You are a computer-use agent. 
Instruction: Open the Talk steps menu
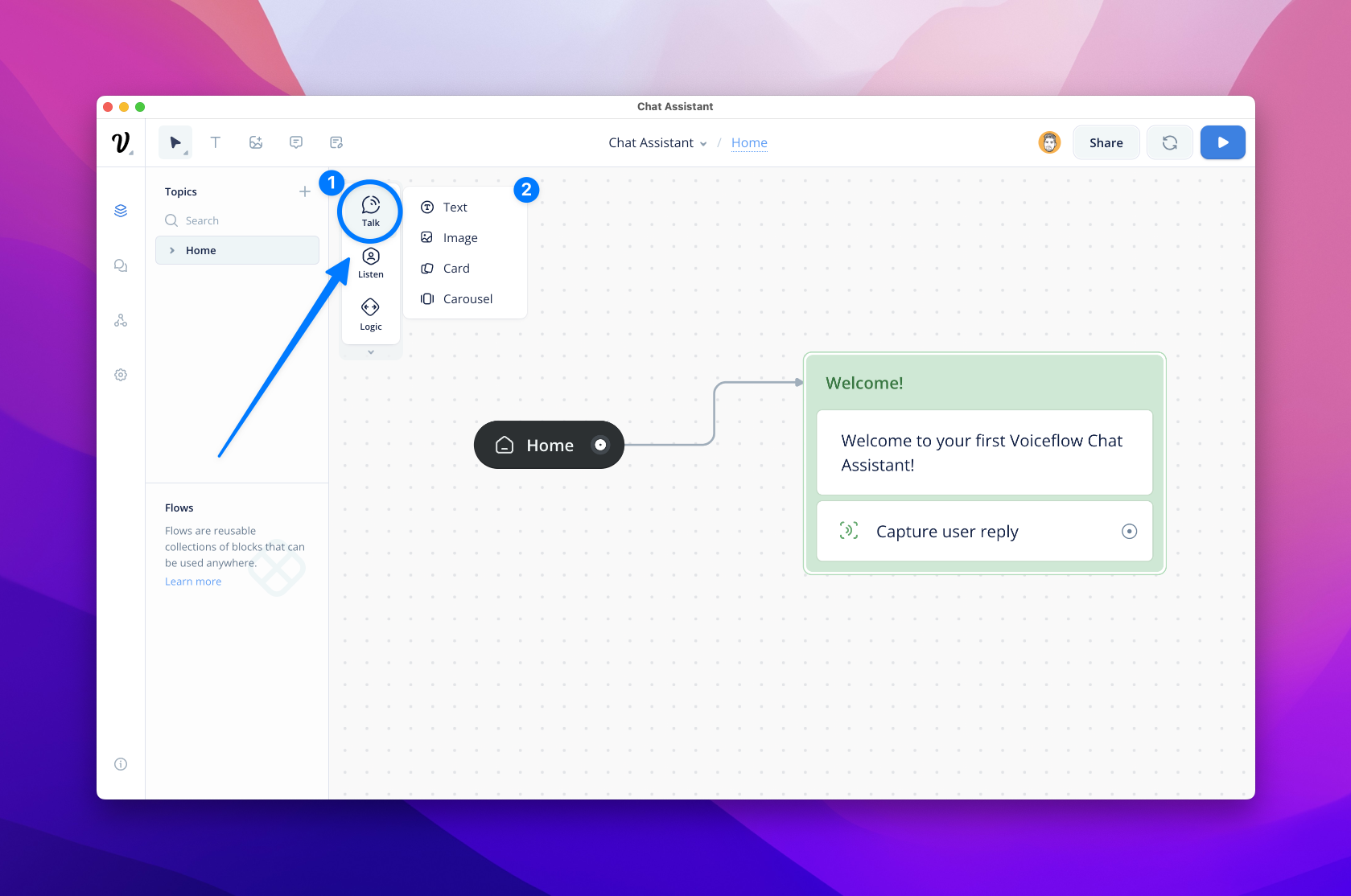370,212
